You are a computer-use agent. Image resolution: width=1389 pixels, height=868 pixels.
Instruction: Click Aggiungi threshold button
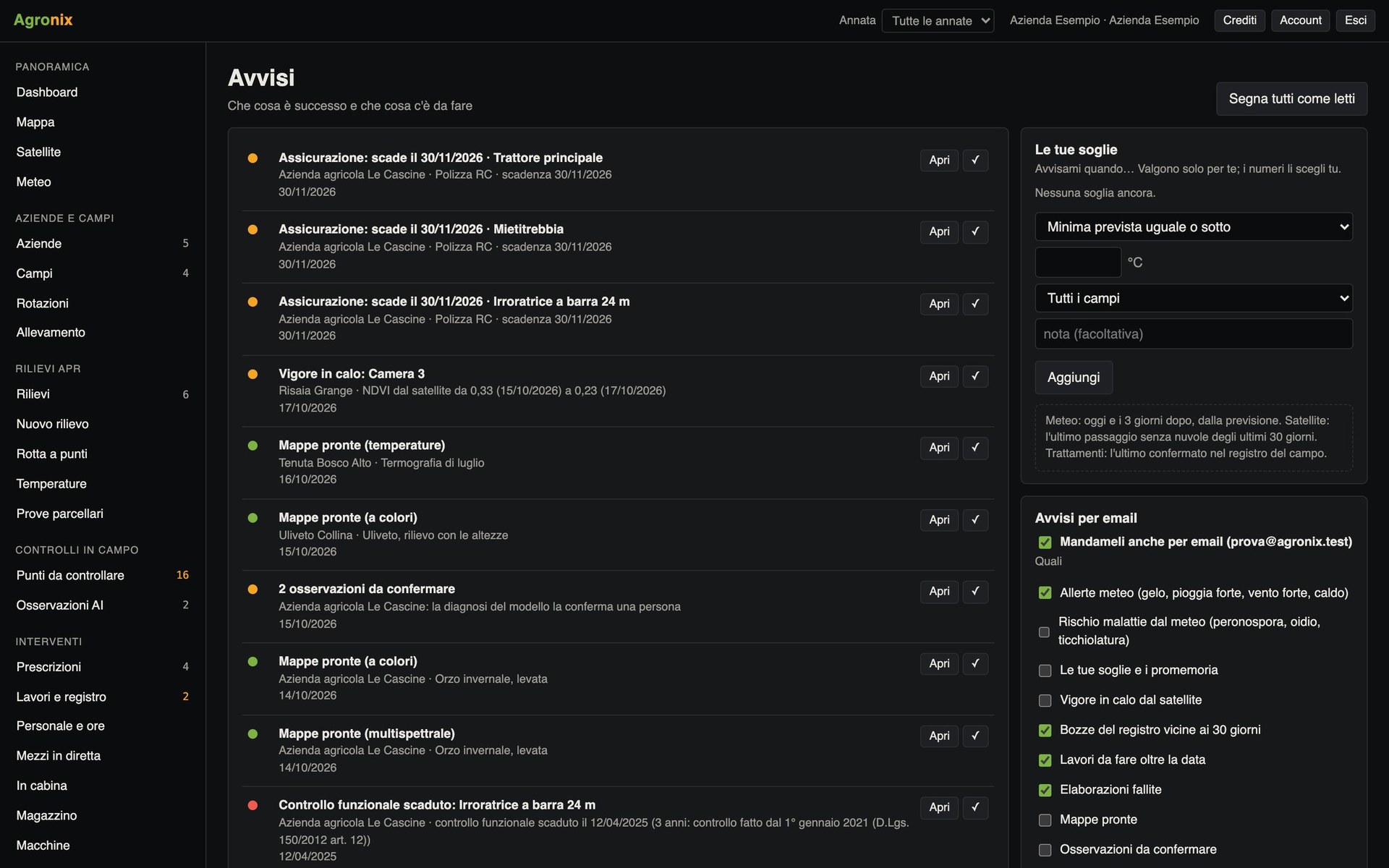click(1074, 378)
